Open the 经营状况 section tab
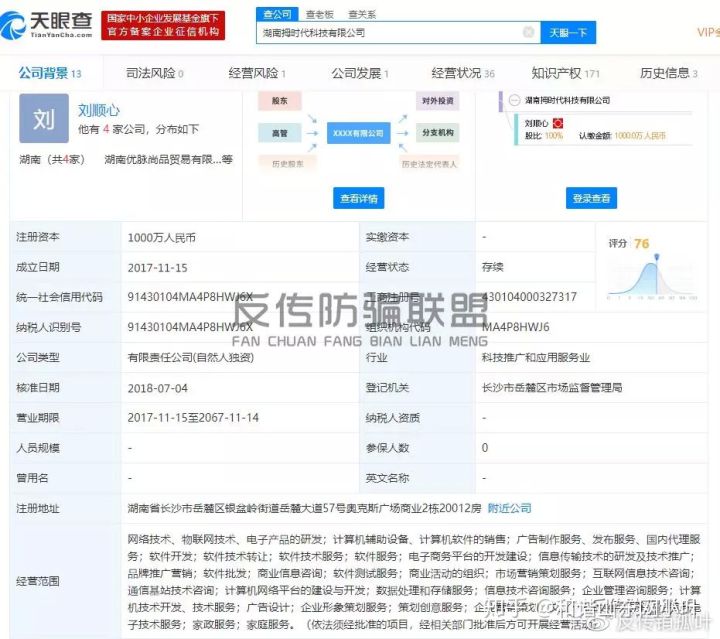720x639 pixels. tap(463, 73)
